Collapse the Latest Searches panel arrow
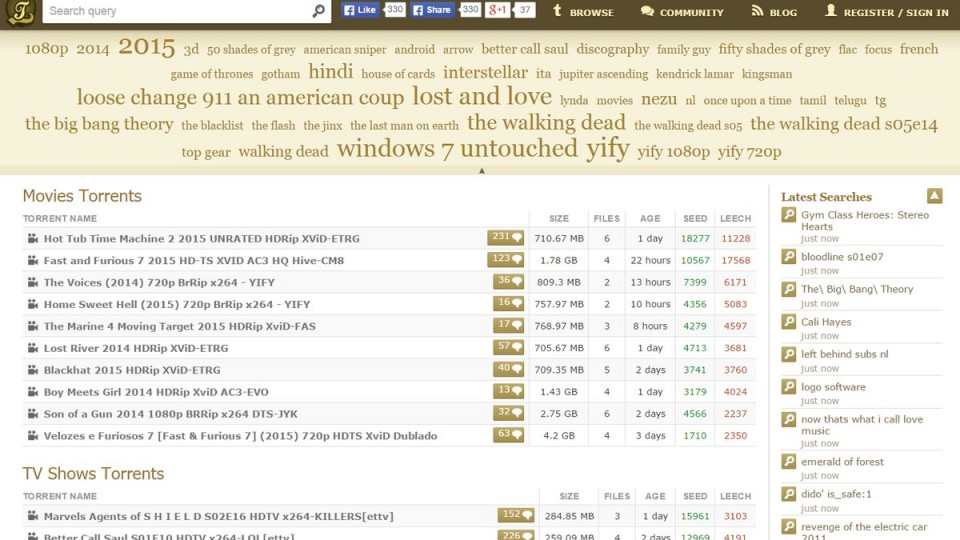960x540 pixels. click(x=934, y=196)
